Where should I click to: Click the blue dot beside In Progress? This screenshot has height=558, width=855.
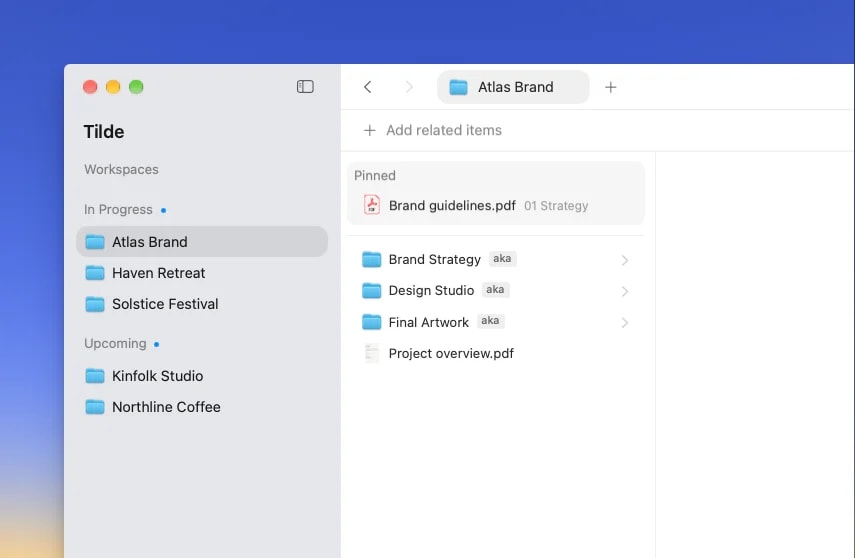click(163, 210)
